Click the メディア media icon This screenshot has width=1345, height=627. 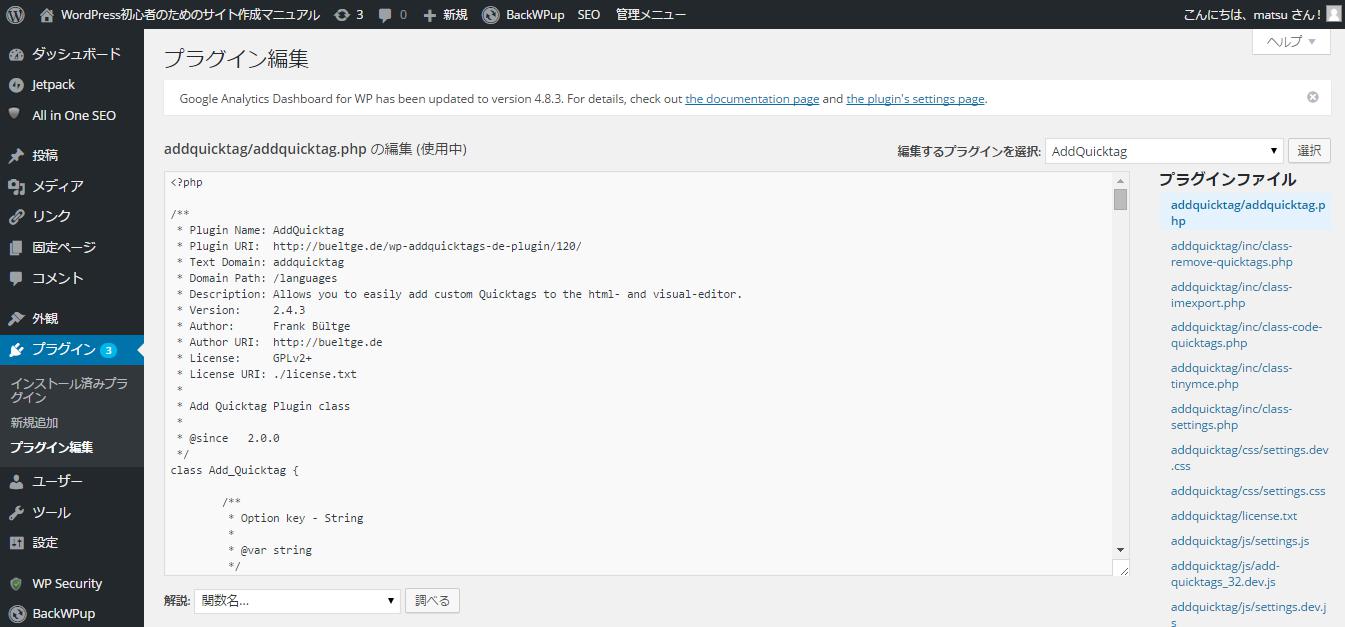16,186
